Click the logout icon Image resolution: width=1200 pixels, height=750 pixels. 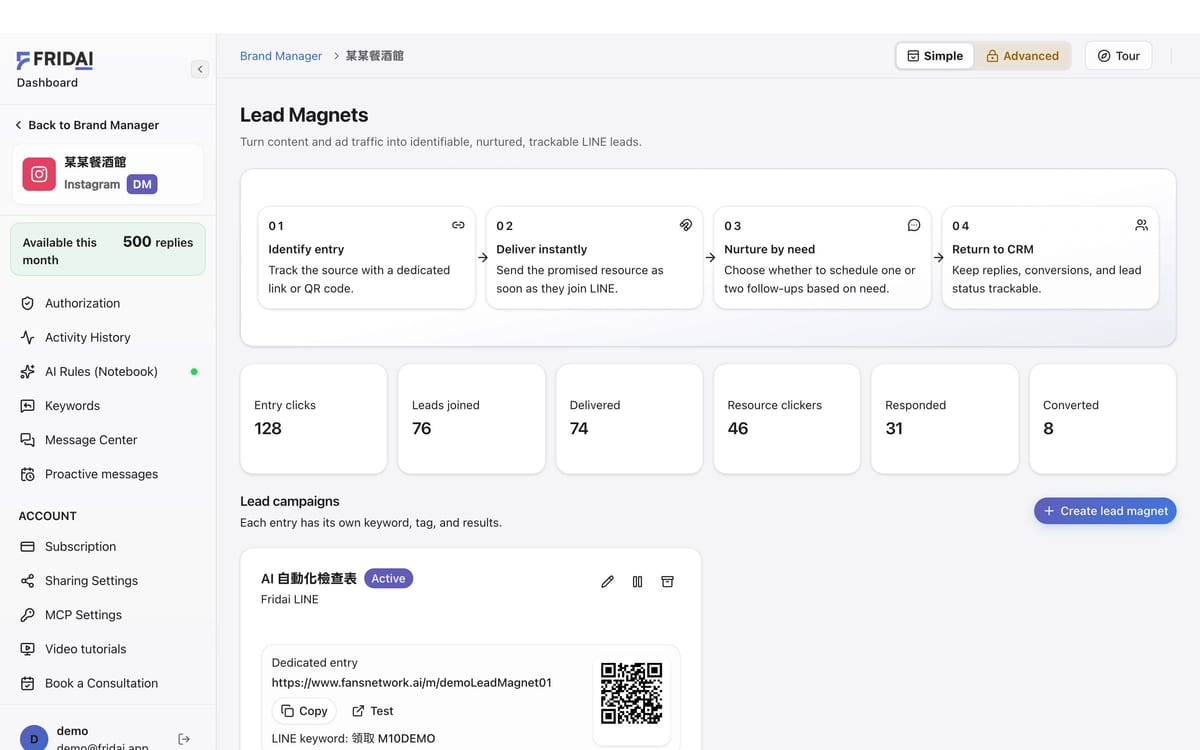184,739
